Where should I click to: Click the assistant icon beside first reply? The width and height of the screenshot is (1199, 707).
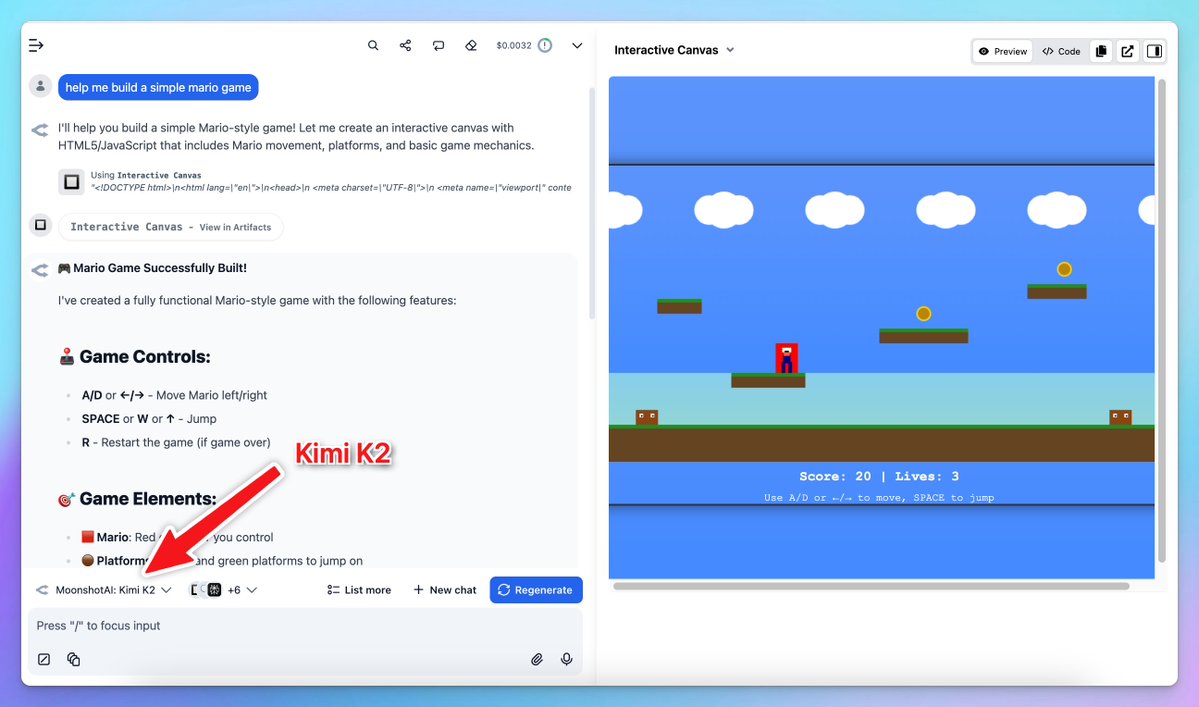[x=40, y=130]
